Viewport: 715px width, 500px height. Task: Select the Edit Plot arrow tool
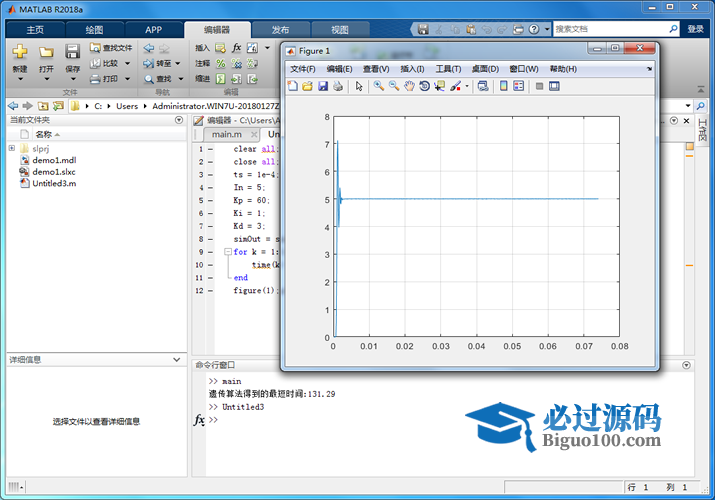(x=359, y=86)
